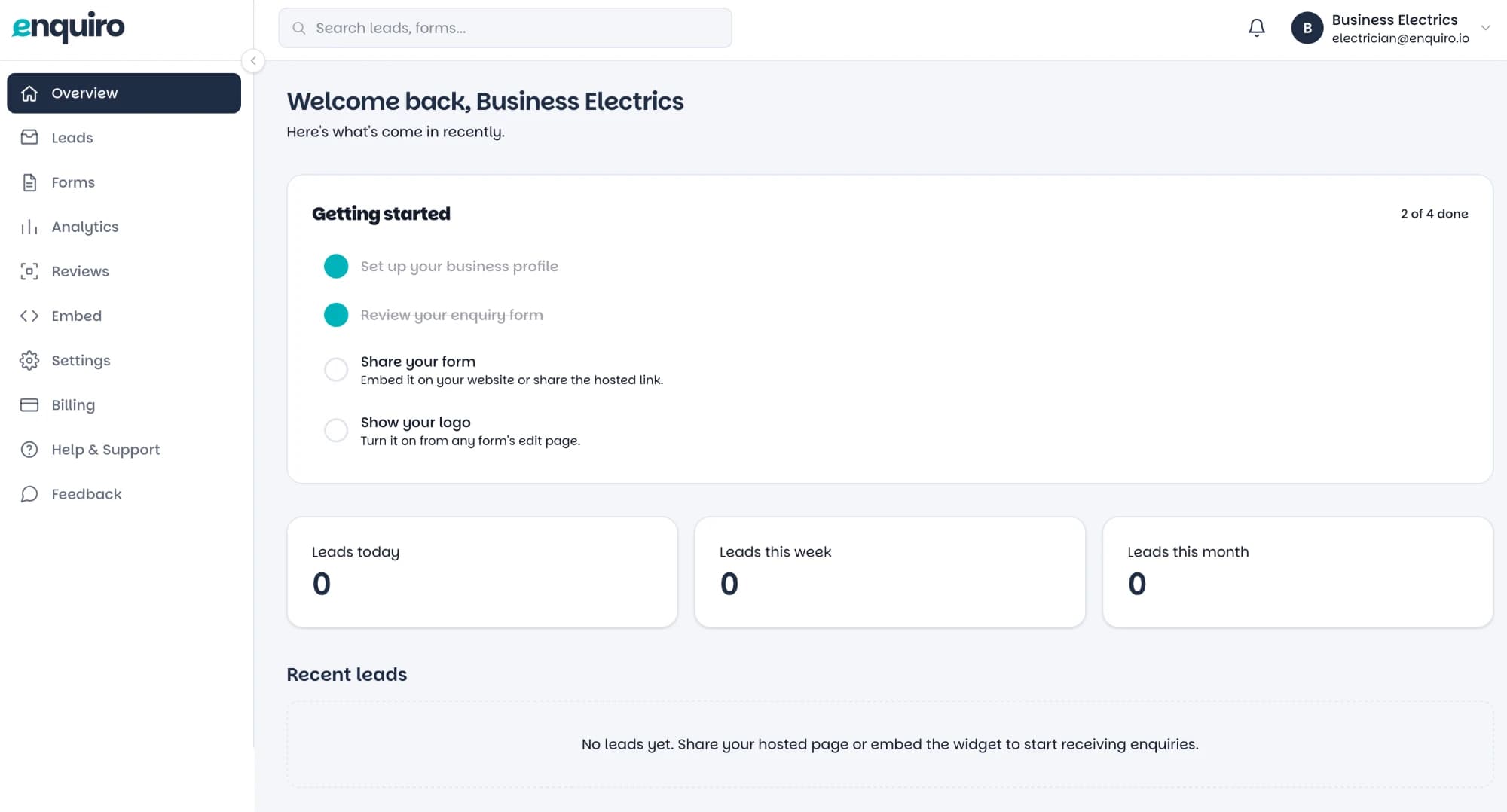Click the Reviews scan icon

click(29, 271)
